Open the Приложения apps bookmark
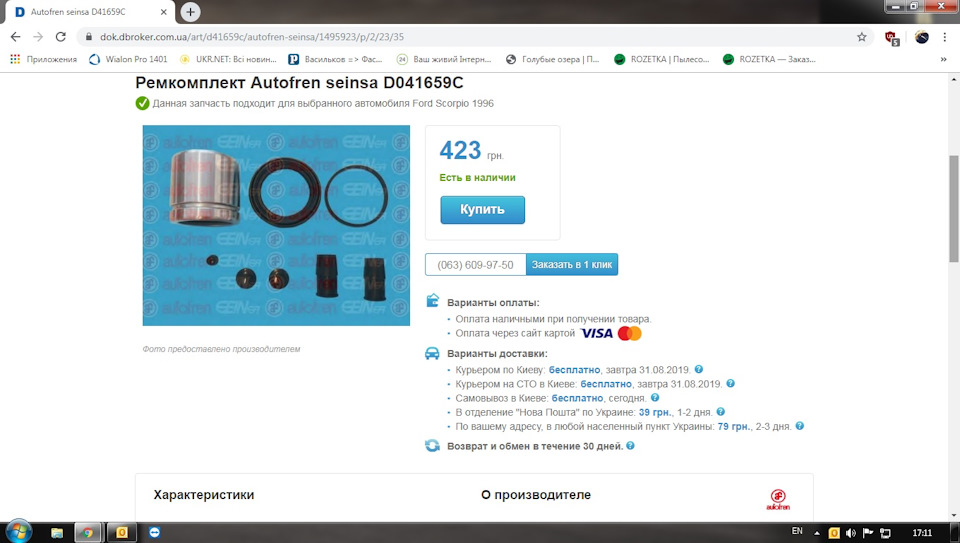This screenshot has width=960, height=543. (43, 59)
